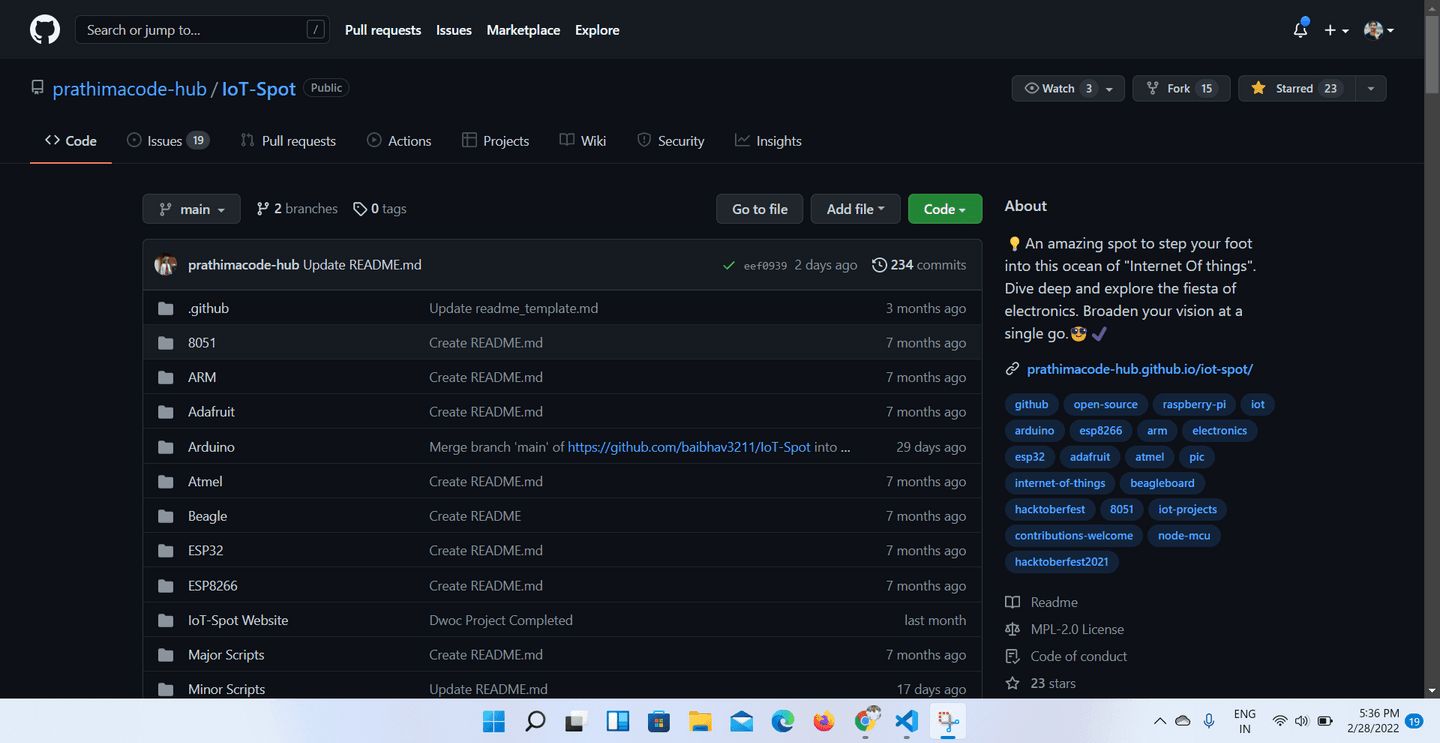The width and height of the screenshot is (1440, 743).
Task: Open Update readme_template.md commit message
Action: [x=514, y=308]
